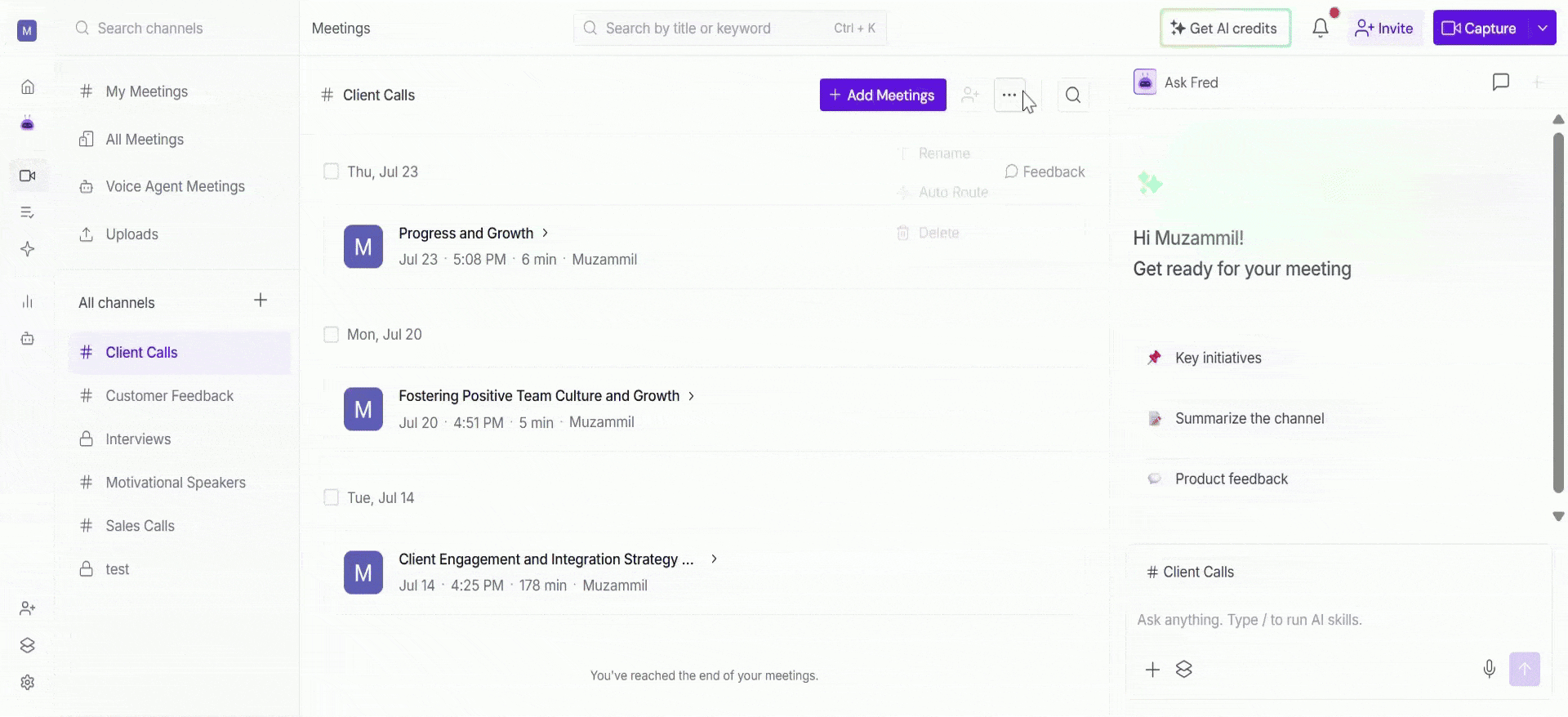Choose Delete from the channel menu
The width and height of the screenshot is (1568, 717).
point(928,233)
